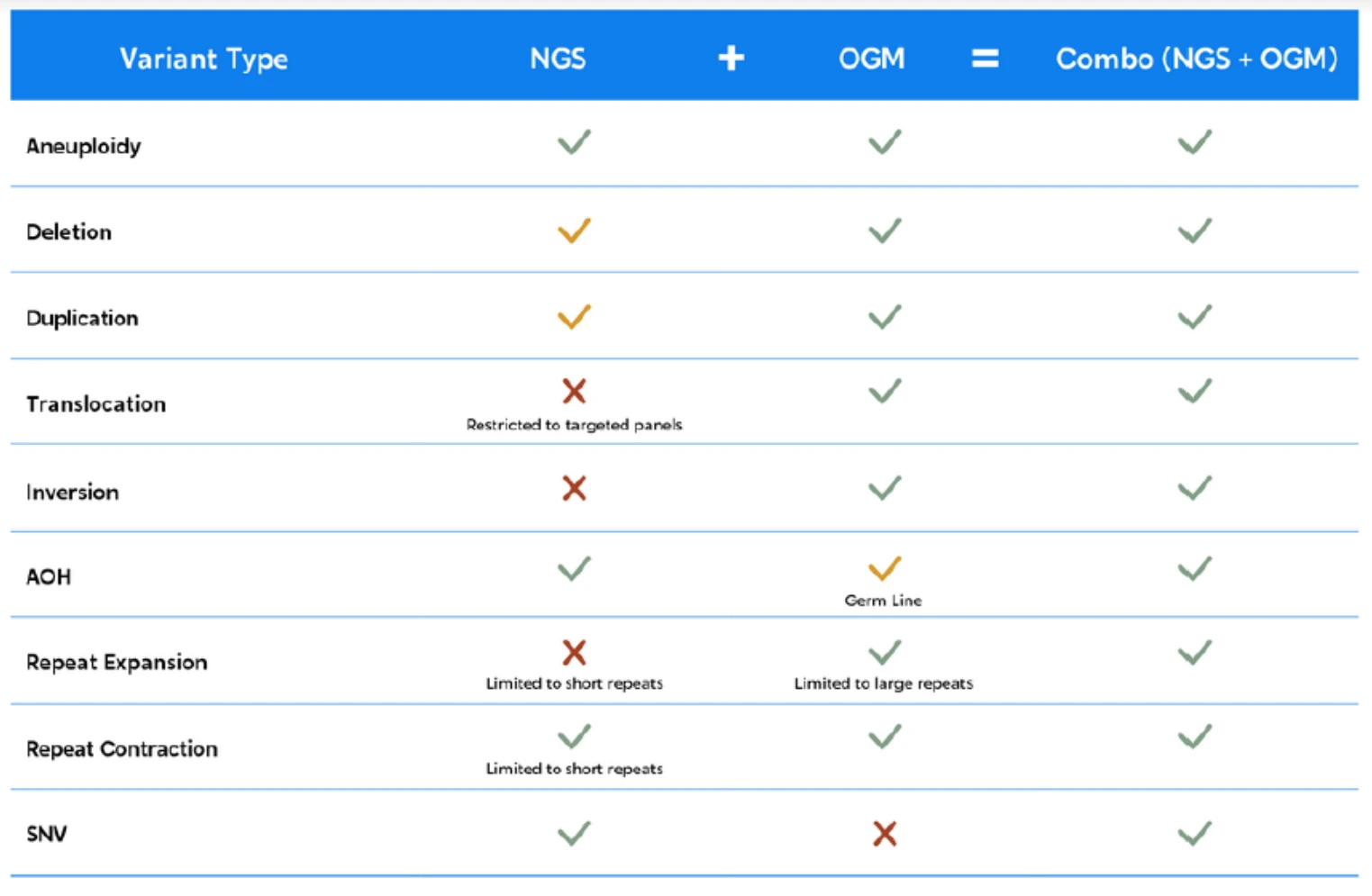
Task: Click the green check for Combo Aneuploidy
Action: coord(1195,142)
